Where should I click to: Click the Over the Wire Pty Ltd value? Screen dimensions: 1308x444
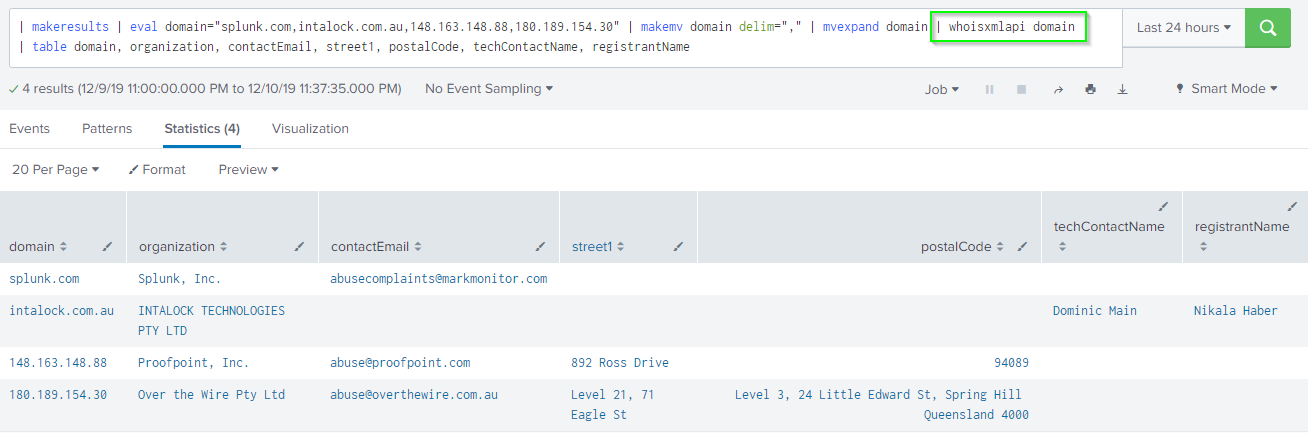pos(211,395)
